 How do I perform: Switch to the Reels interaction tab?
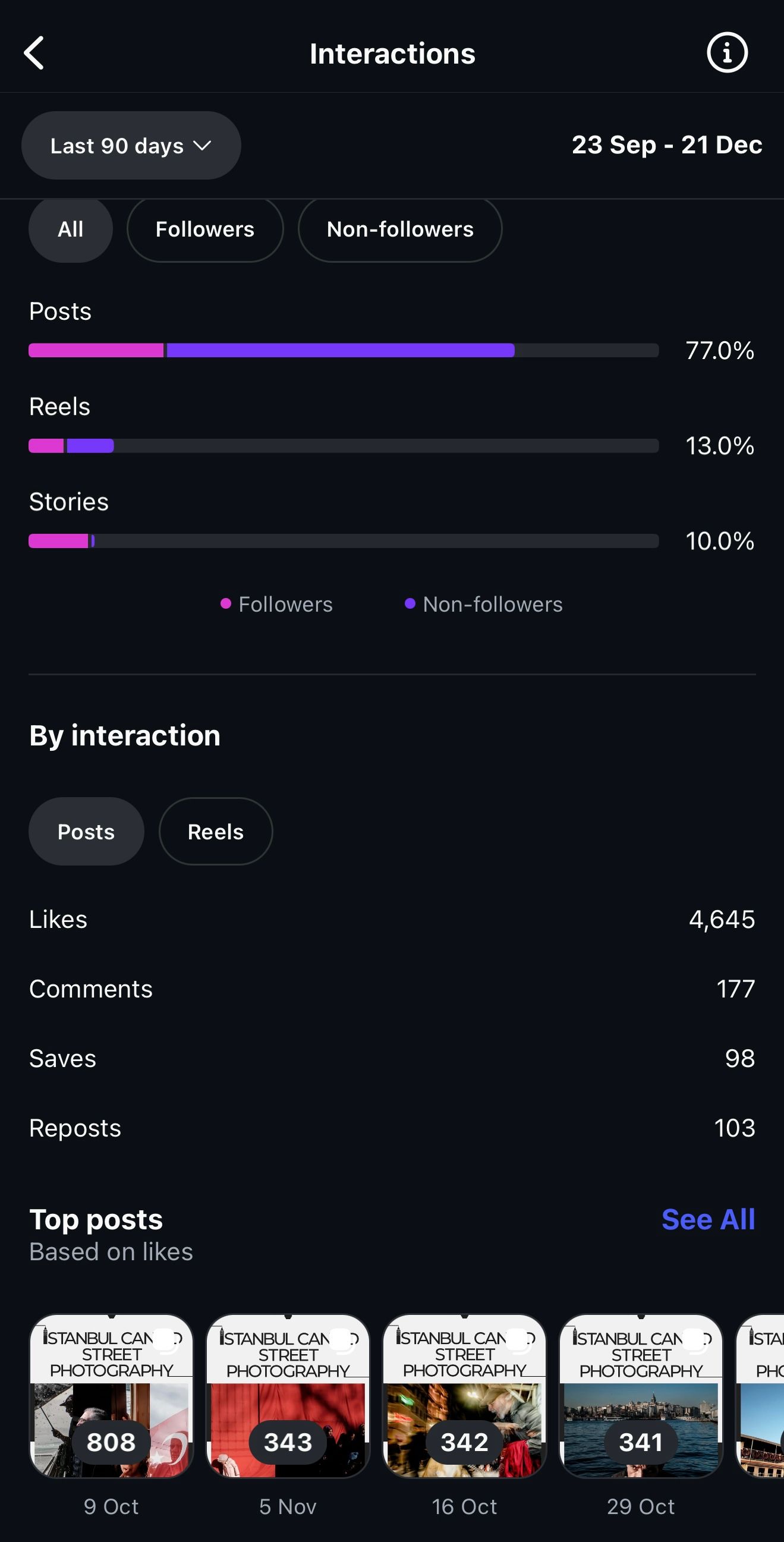(x=215, y=832)
